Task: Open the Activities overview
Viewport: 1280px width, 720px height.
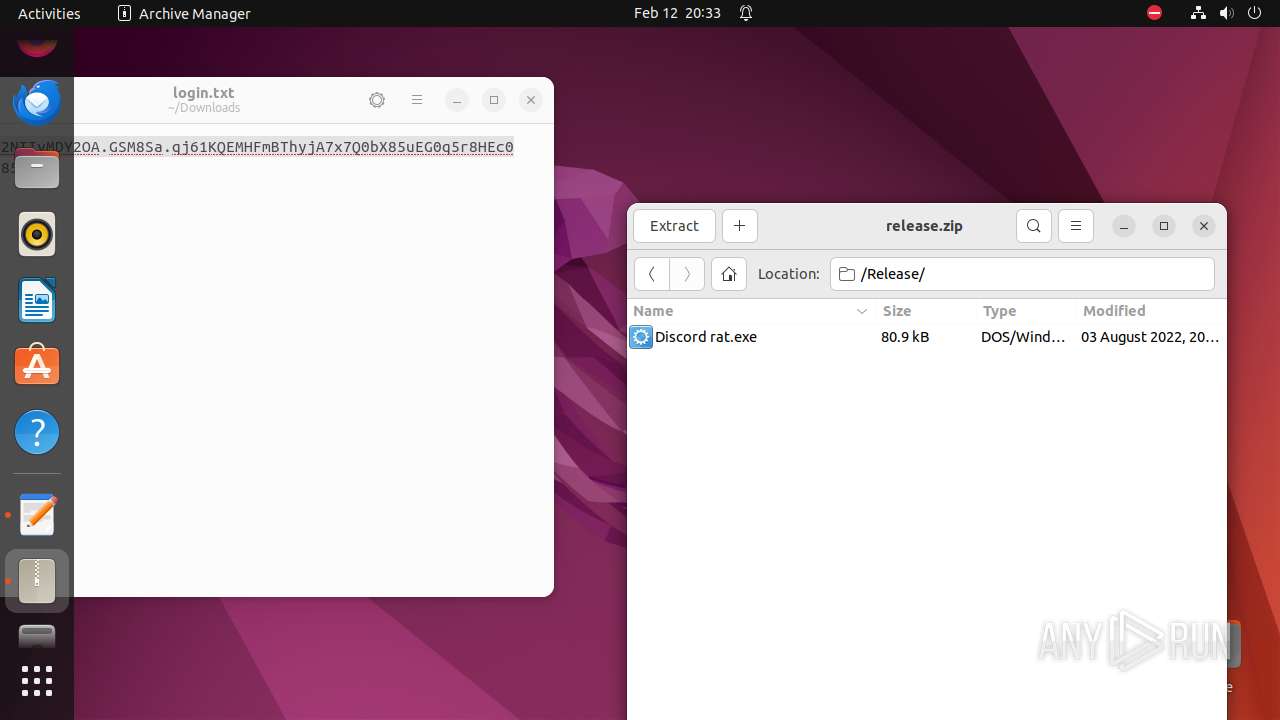Action: click(49, 13)
